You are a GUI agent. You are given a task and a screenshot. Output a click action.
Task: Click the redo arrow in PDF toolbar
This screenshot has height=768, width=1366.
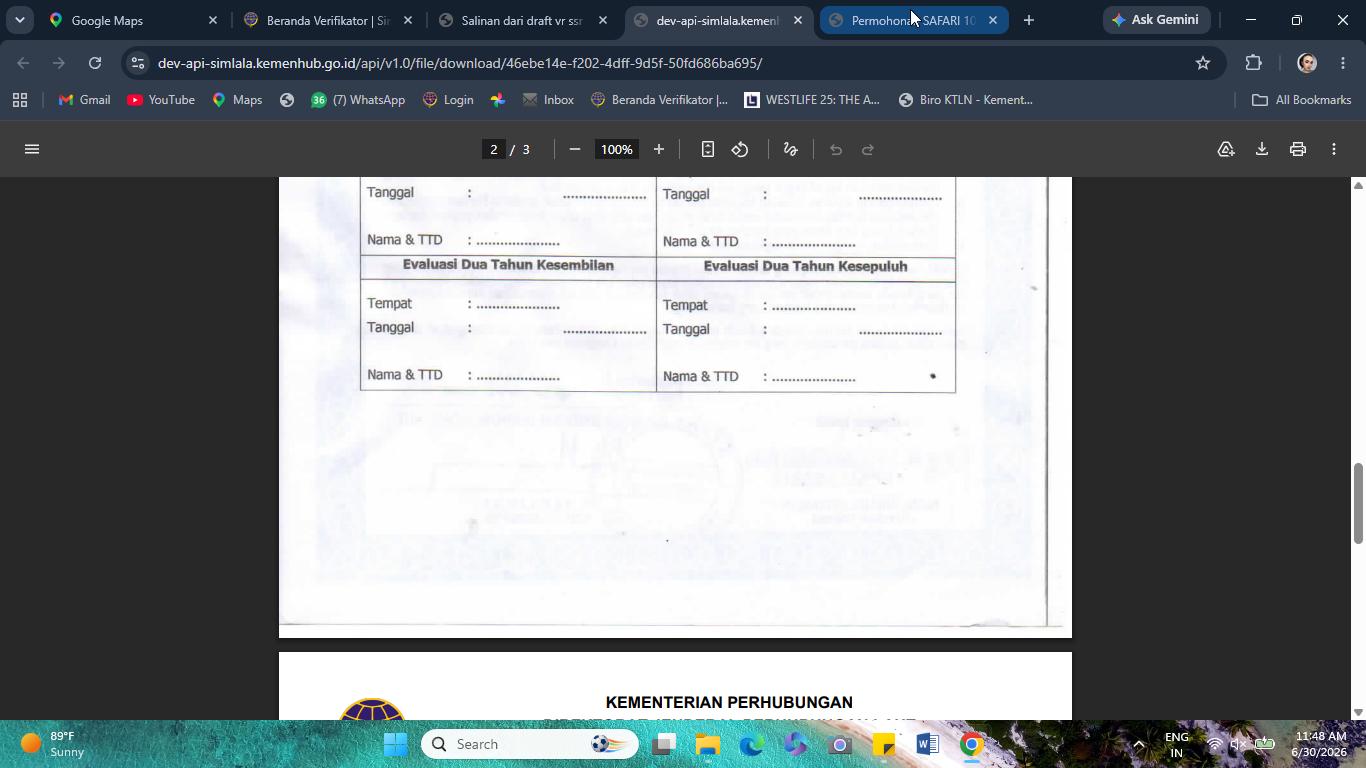[x=868, y=149]
